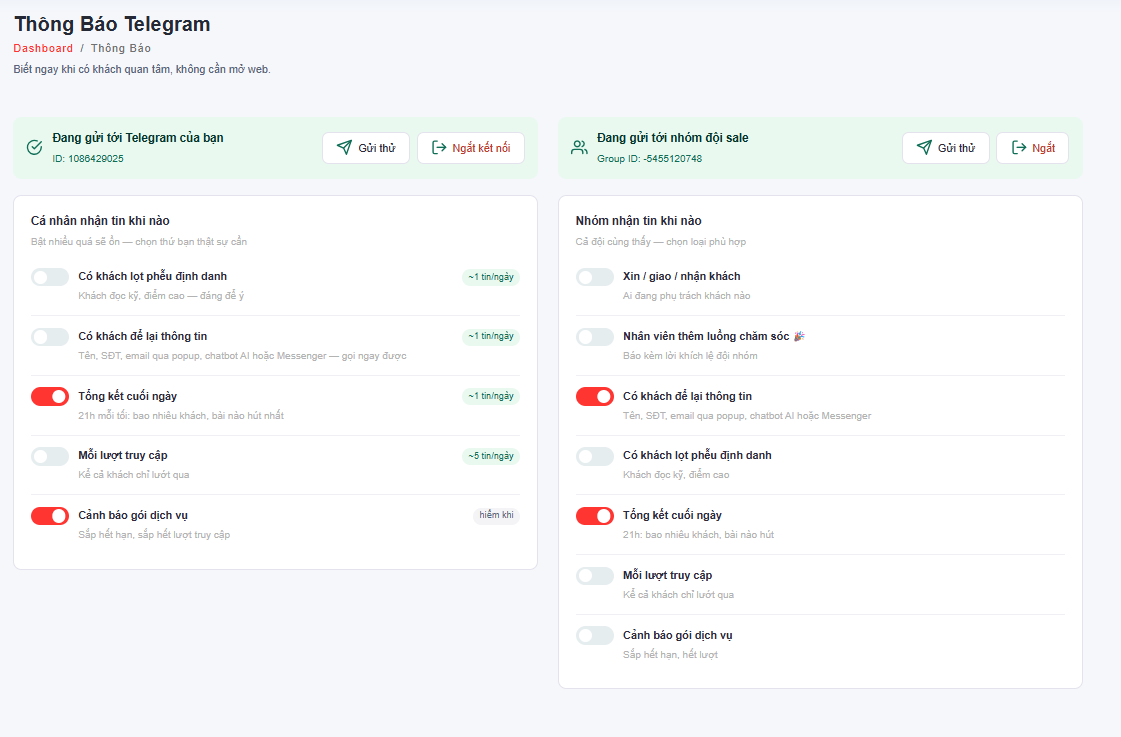Enable group Mỗi lượt truy cập toggle
This screenshot has width=1121, height=737.
pos(595,576)
